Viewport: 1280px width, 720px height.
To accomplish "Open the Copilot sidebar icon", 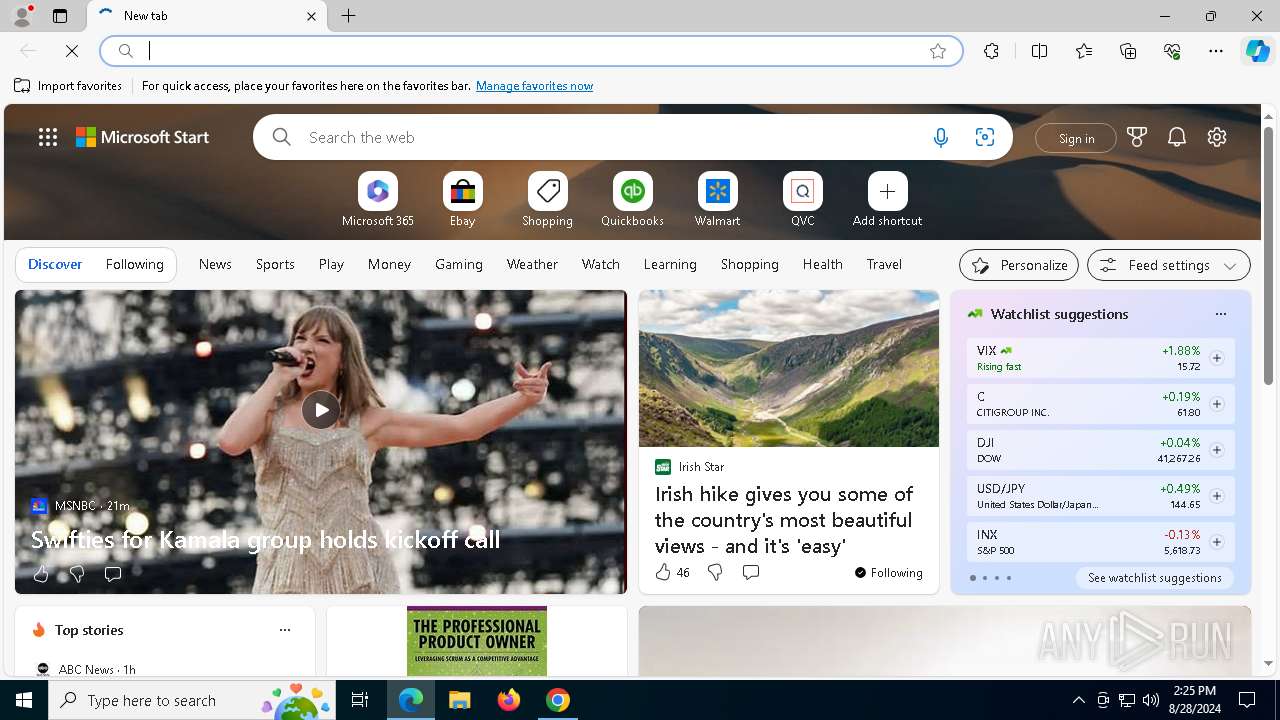I will [x=1257, y=51].
